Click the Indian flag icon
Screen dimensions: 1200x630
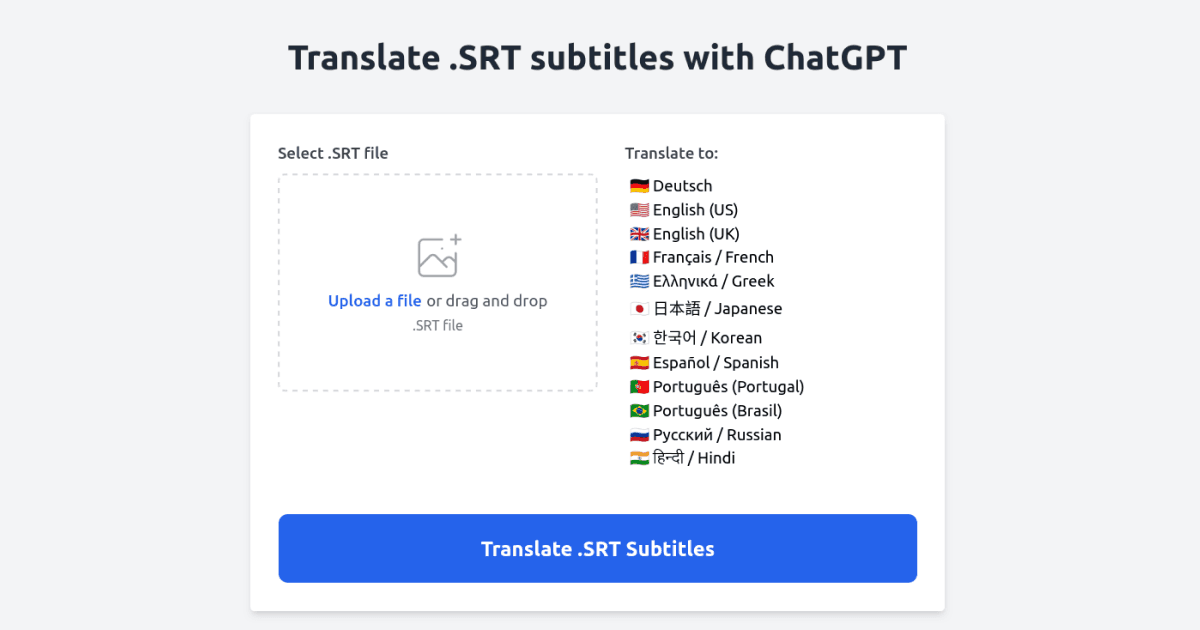coord(640,458)
